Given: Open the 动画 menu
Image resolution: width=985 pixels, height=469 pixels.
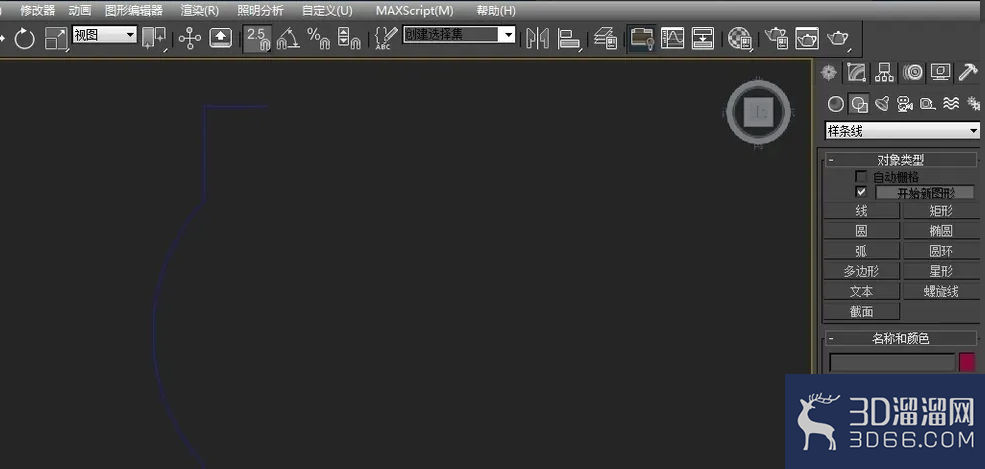Looking at the screenshot, I should 80,11.
